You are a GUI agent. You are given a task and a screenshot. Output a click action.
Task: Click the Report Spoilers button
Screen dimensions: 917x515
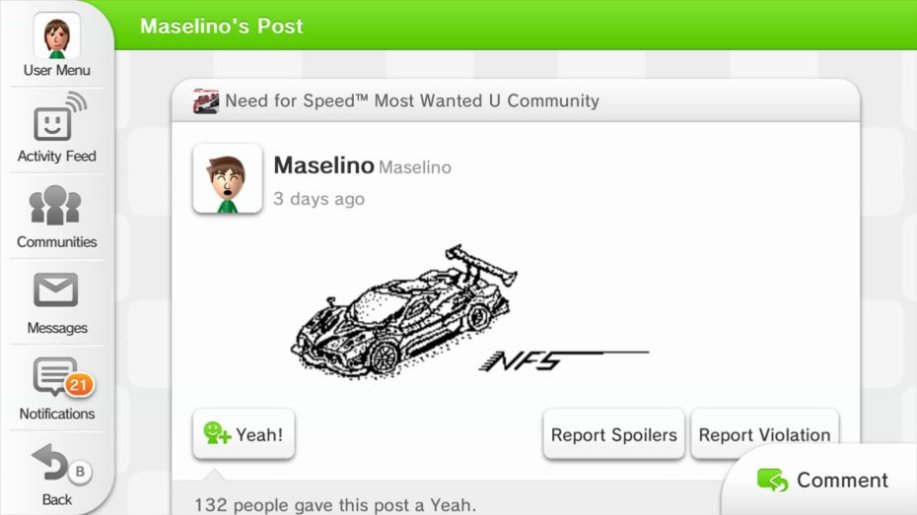point(613,434)
